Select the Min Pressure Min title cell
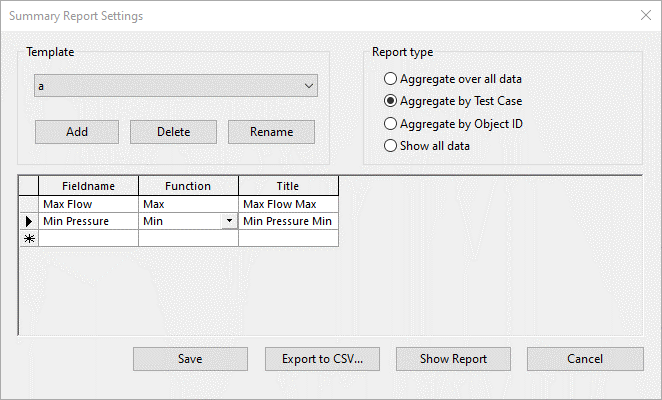This screenshot has height=400, width=662. 288,221
